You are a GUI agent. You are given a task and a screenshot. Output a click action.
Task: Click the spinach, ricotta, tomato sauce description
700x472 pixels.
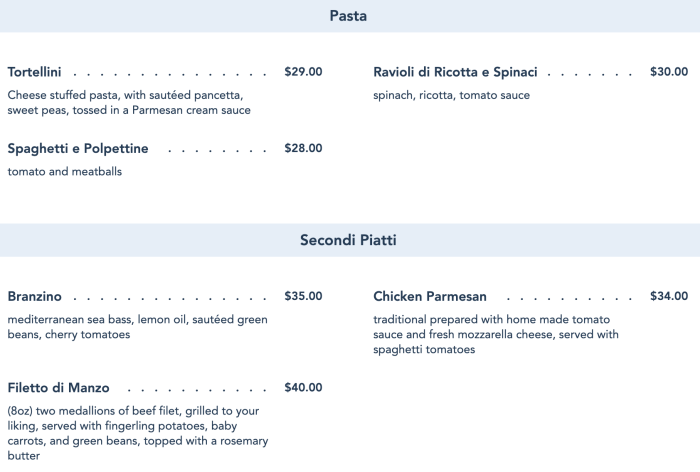coord(451,95)
